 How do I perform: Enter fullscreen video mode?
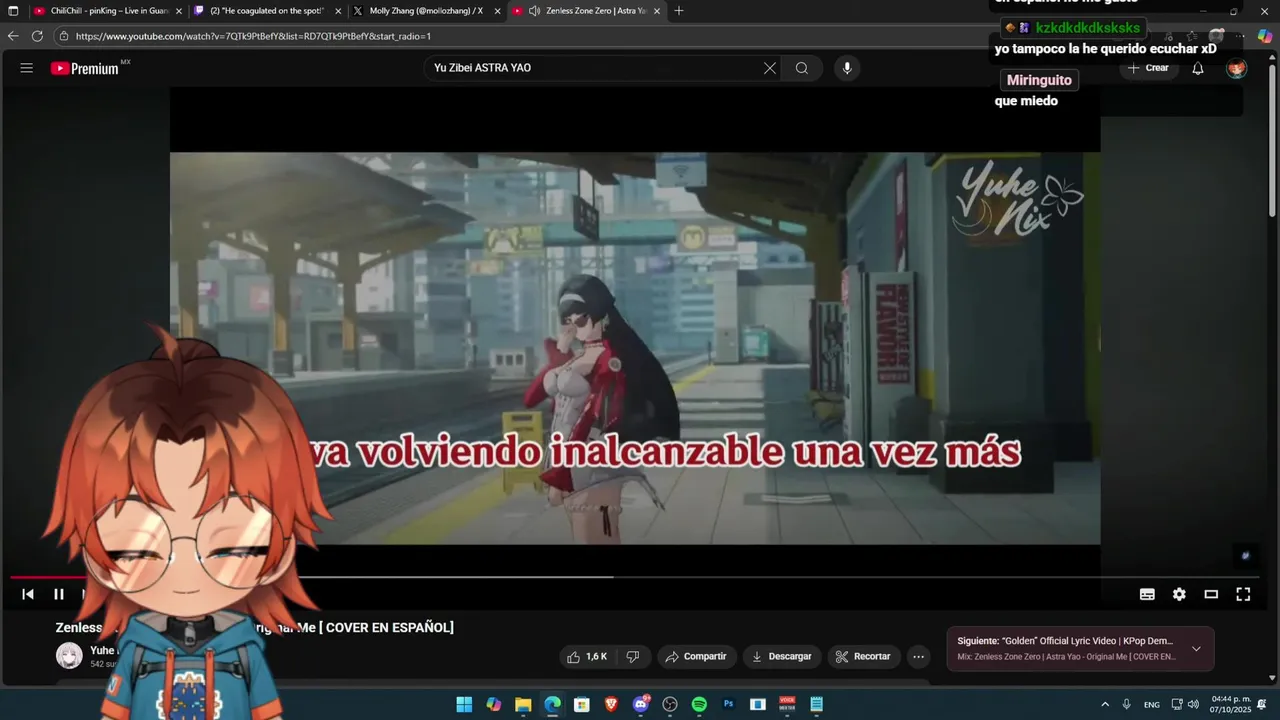click(1243, 594)
